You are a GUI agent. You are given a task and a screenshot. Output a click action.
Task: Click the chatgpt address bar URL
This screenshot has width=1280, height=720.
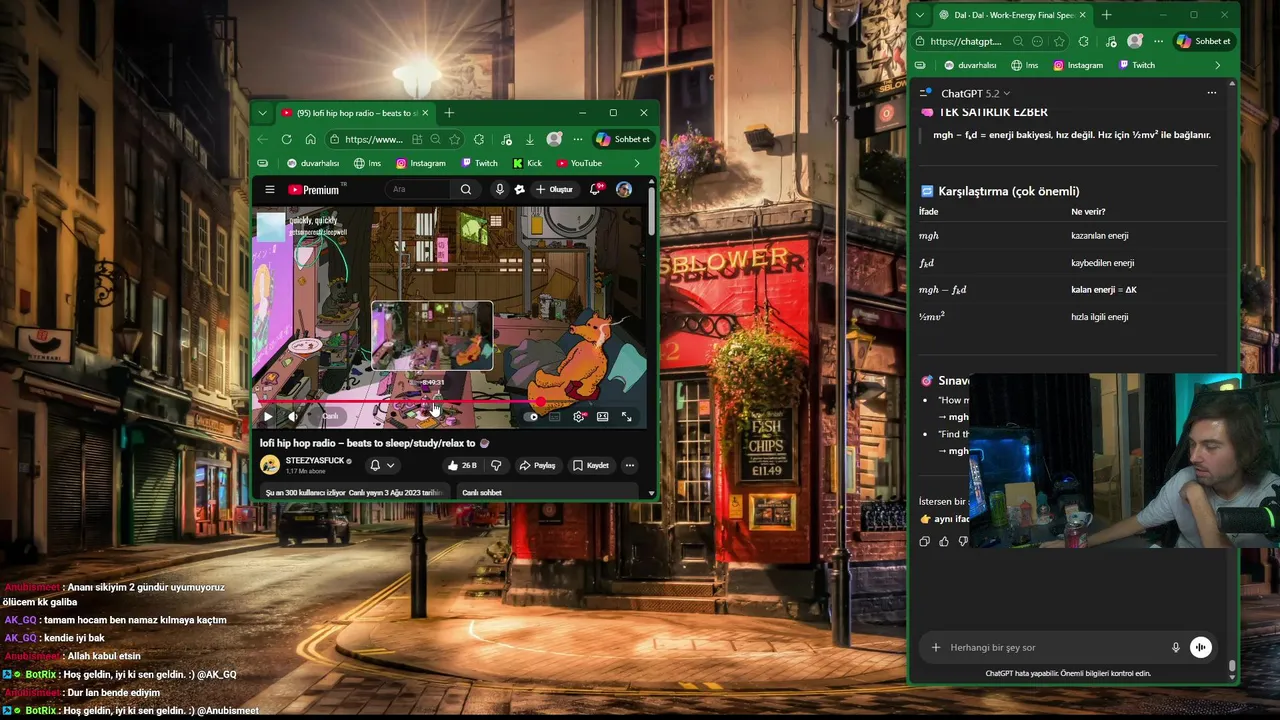(965, 41)
